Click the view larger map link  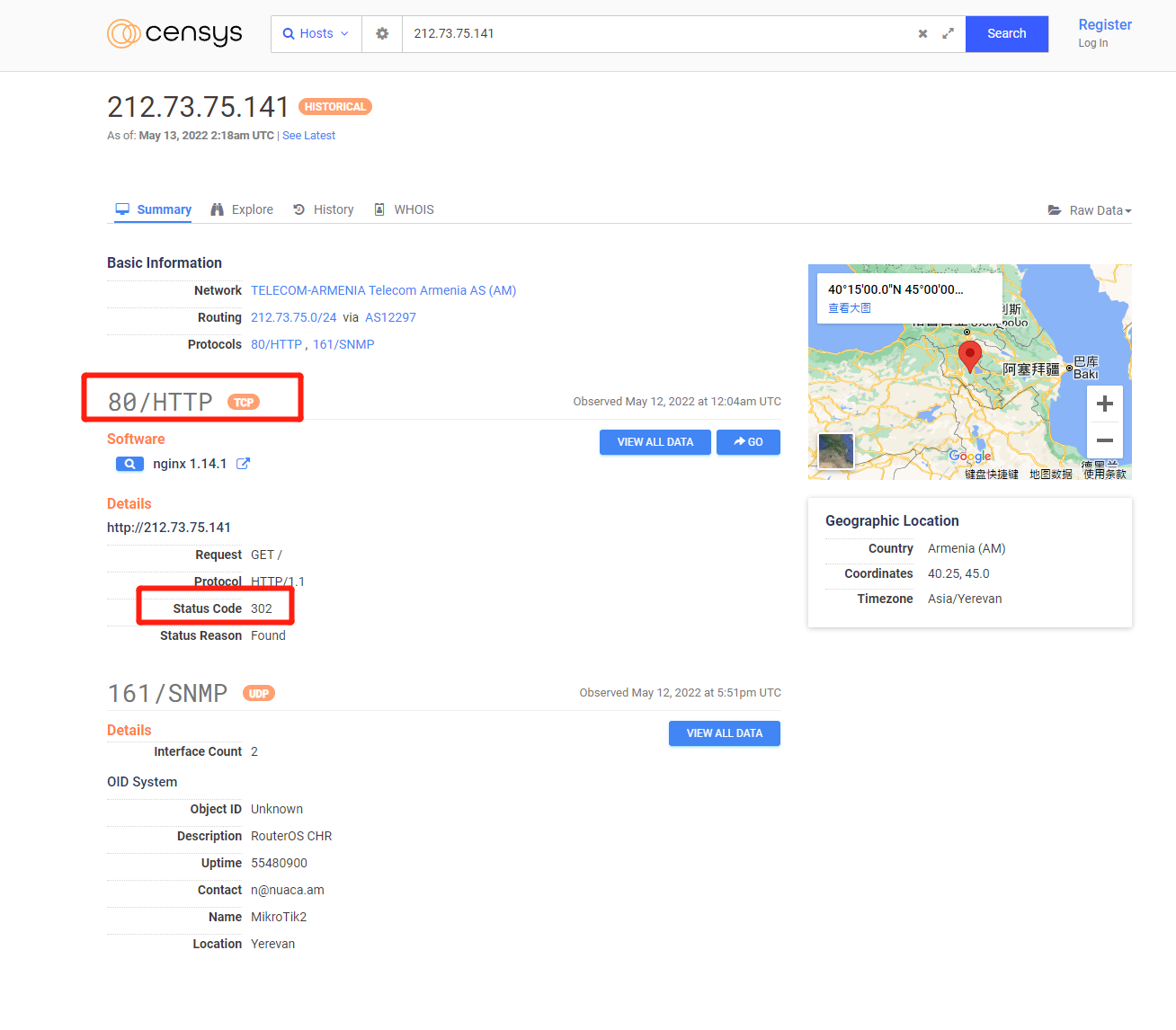tap(850, 307)
